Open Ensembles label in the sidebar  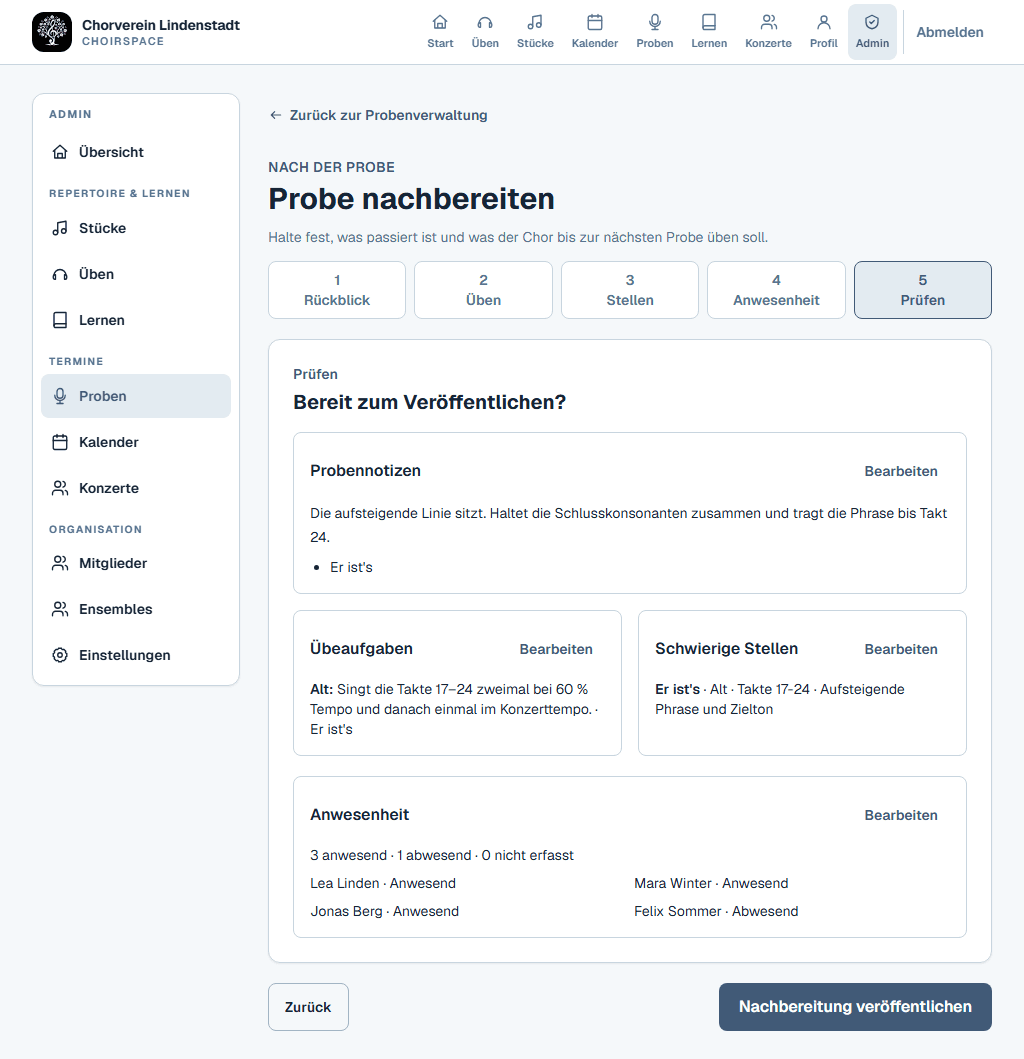click(116, 609)
